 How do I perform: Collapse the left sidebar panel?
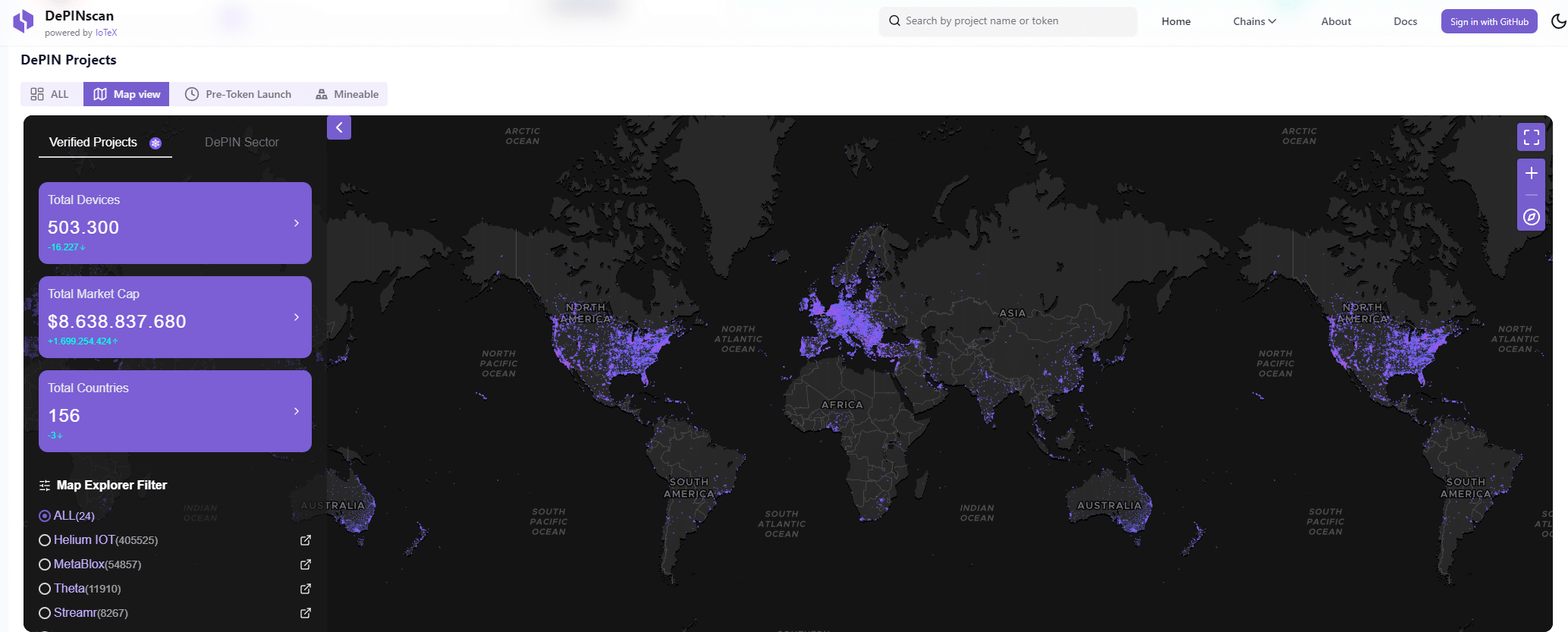339,127
